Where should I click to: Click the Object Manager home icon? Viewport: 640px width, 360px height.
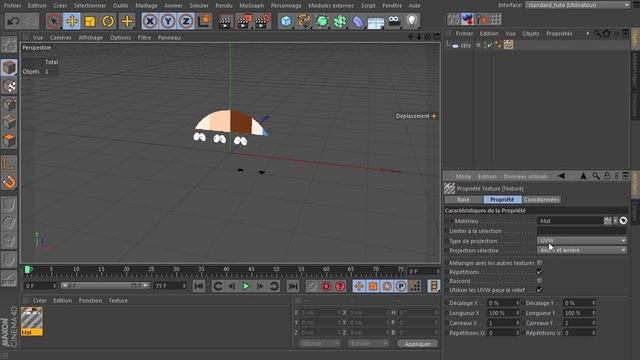607,33
